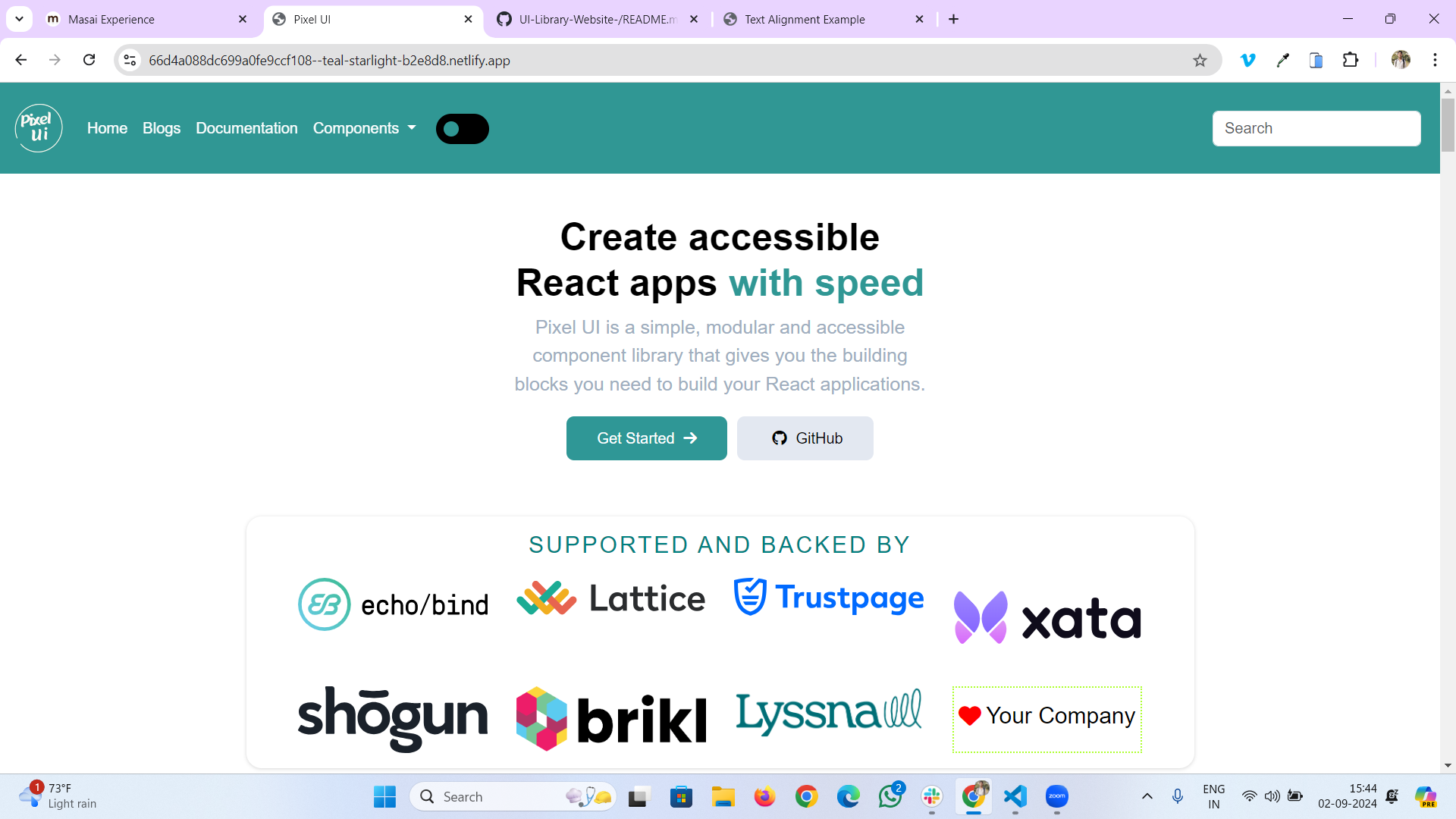
Task: View site information icon in address bar
Action: 130,60
